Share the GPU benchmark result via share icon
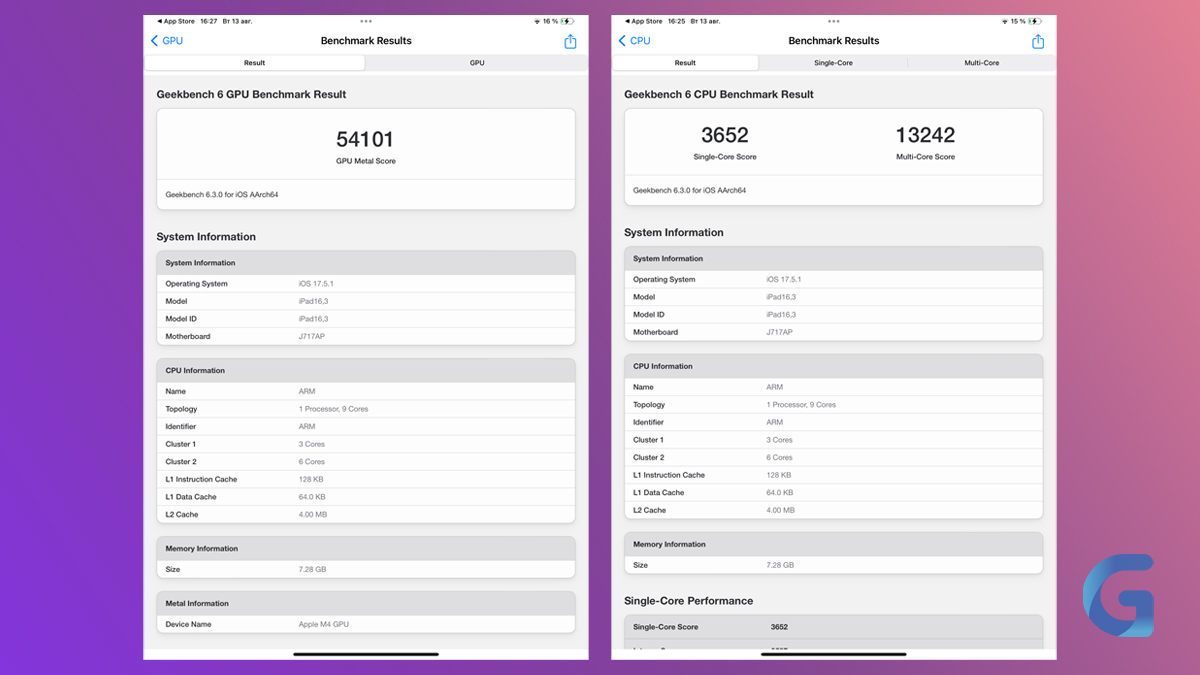The height and width of the screenshot is (675, 1200). (570, 41)
